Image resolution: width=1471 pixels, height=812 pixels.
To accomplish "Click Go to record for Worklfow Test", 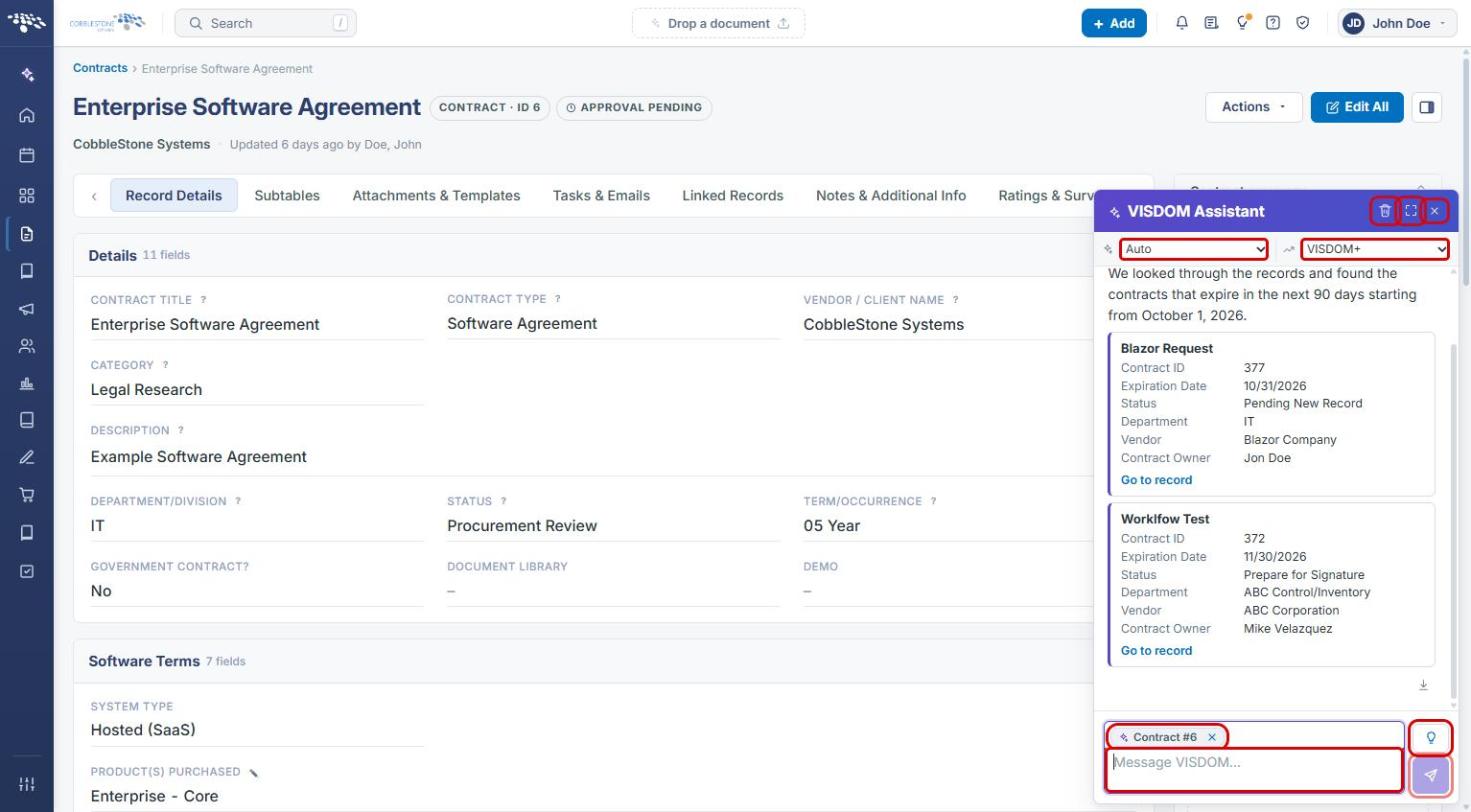I will [1156, 650].
